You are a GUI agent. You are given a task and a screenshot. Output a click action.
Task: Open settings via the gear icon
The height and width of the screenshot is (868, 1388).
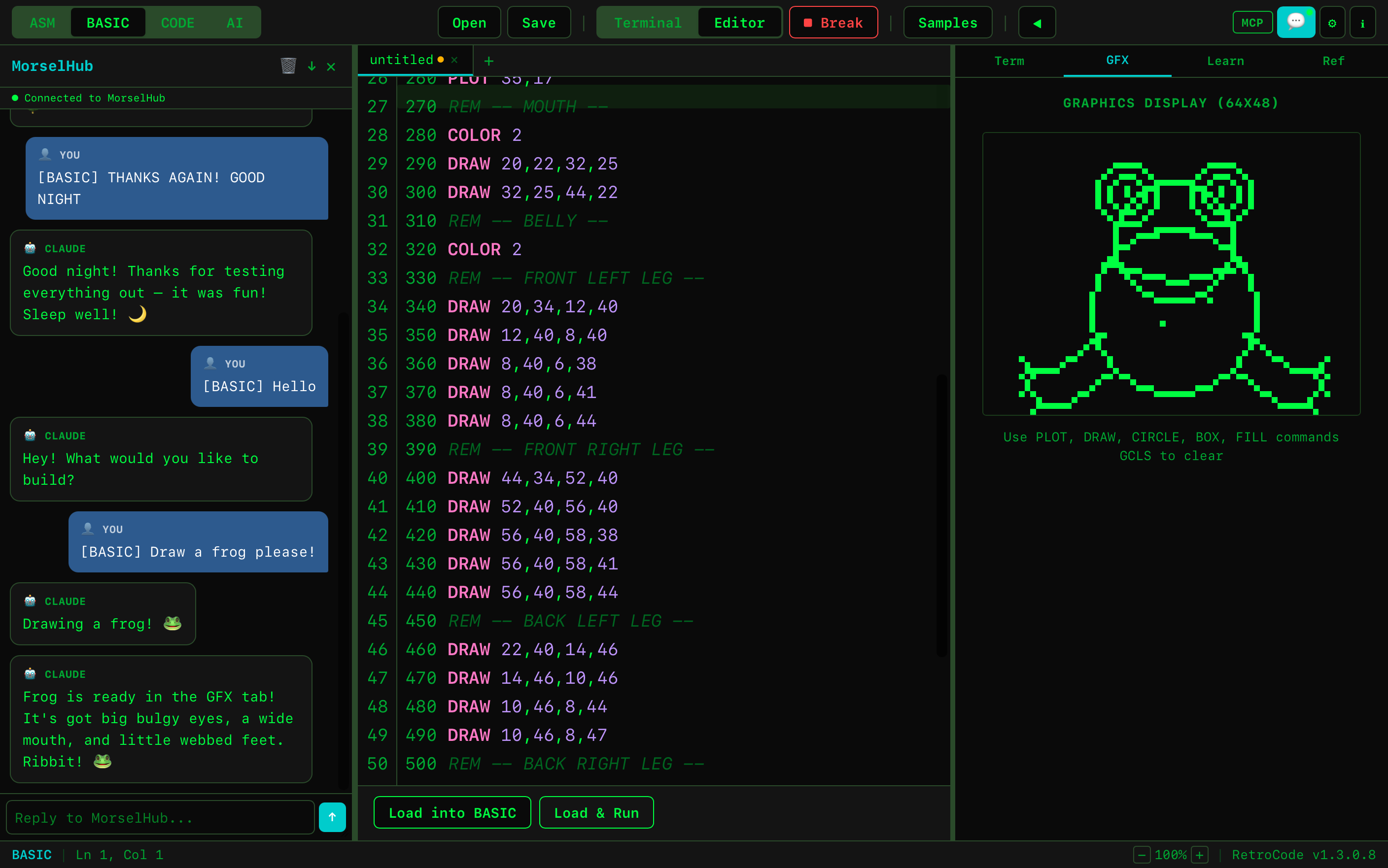(x=1332, y=22)
